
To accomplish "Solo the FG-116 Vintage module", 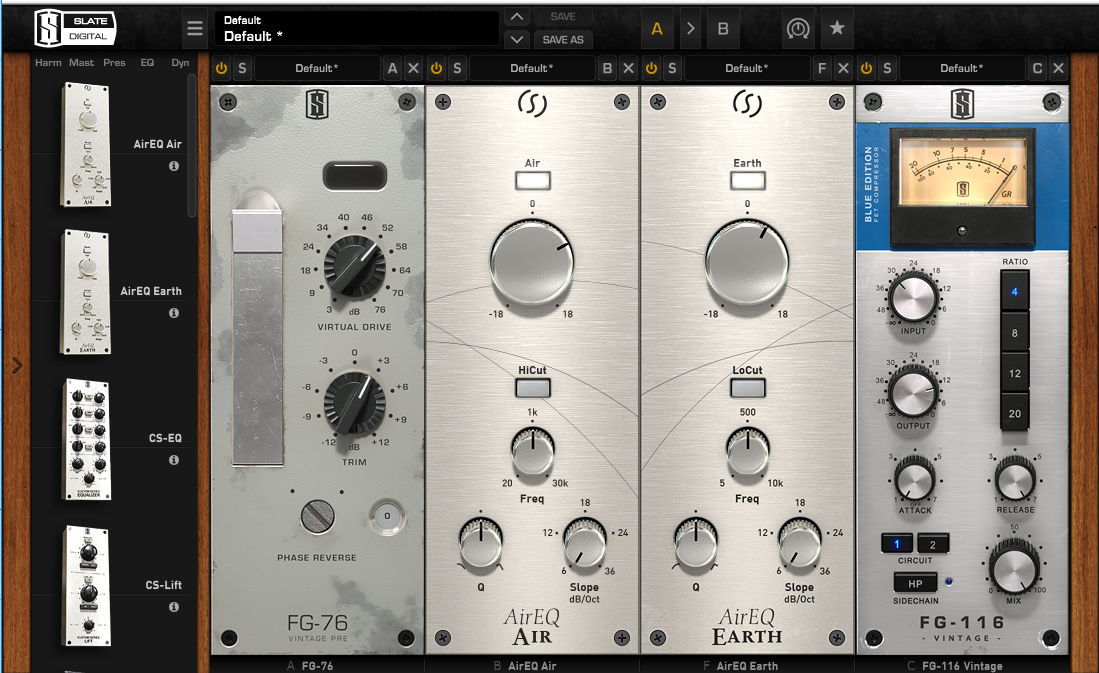I will tap(887, 68).
